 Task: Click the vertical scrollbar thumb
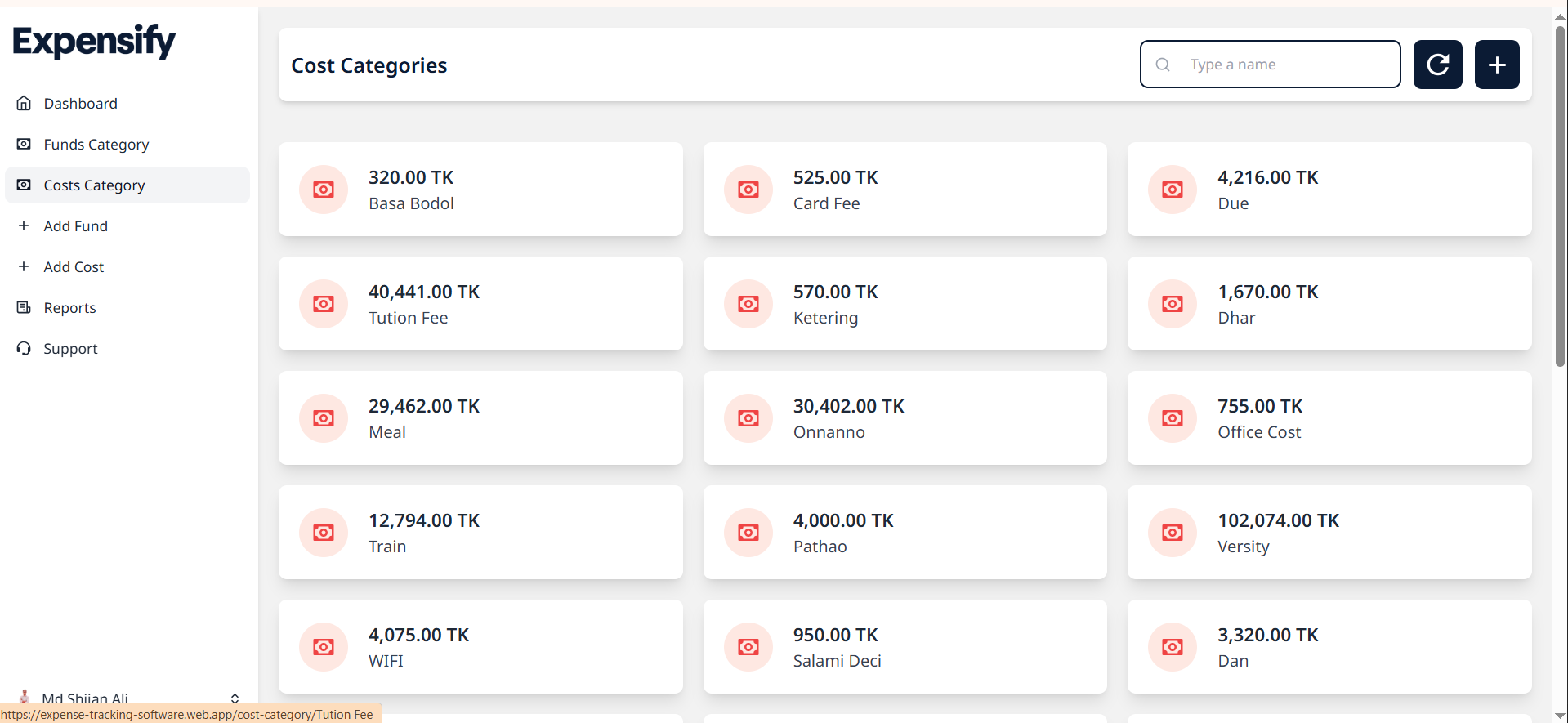tap(1560, 196)
